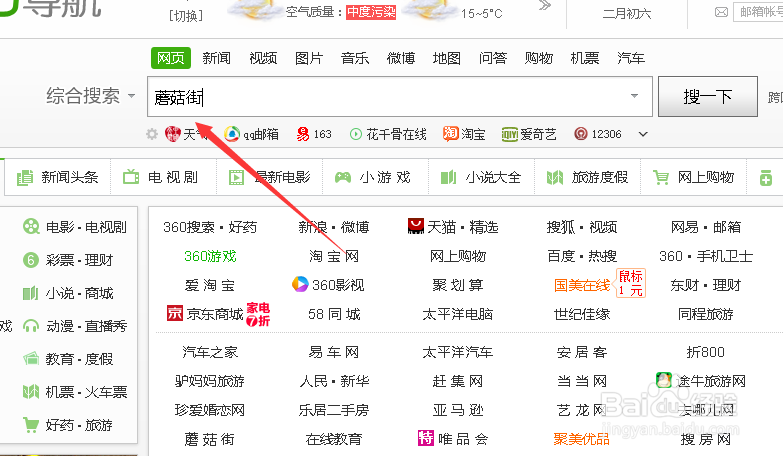Open the 淘宝网 site link
783x456 pixels.
334,256
